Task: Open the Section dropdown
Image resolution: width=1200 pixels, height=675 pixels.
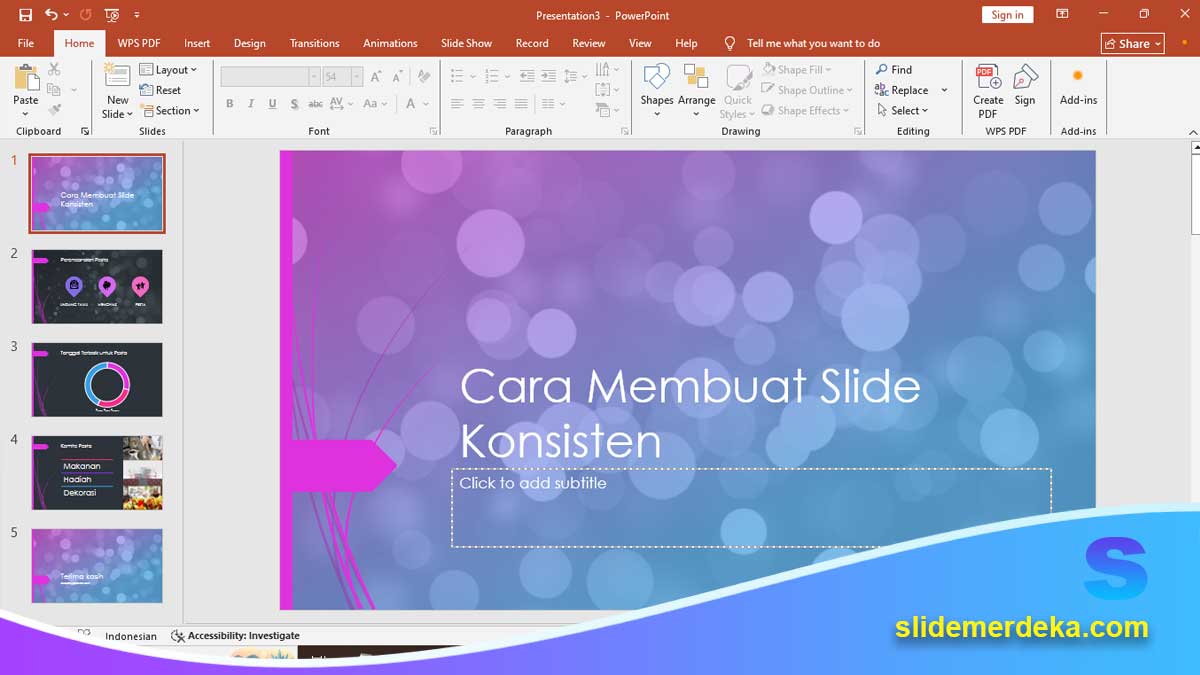Action: pyautogui.click(x=170, y=111)
